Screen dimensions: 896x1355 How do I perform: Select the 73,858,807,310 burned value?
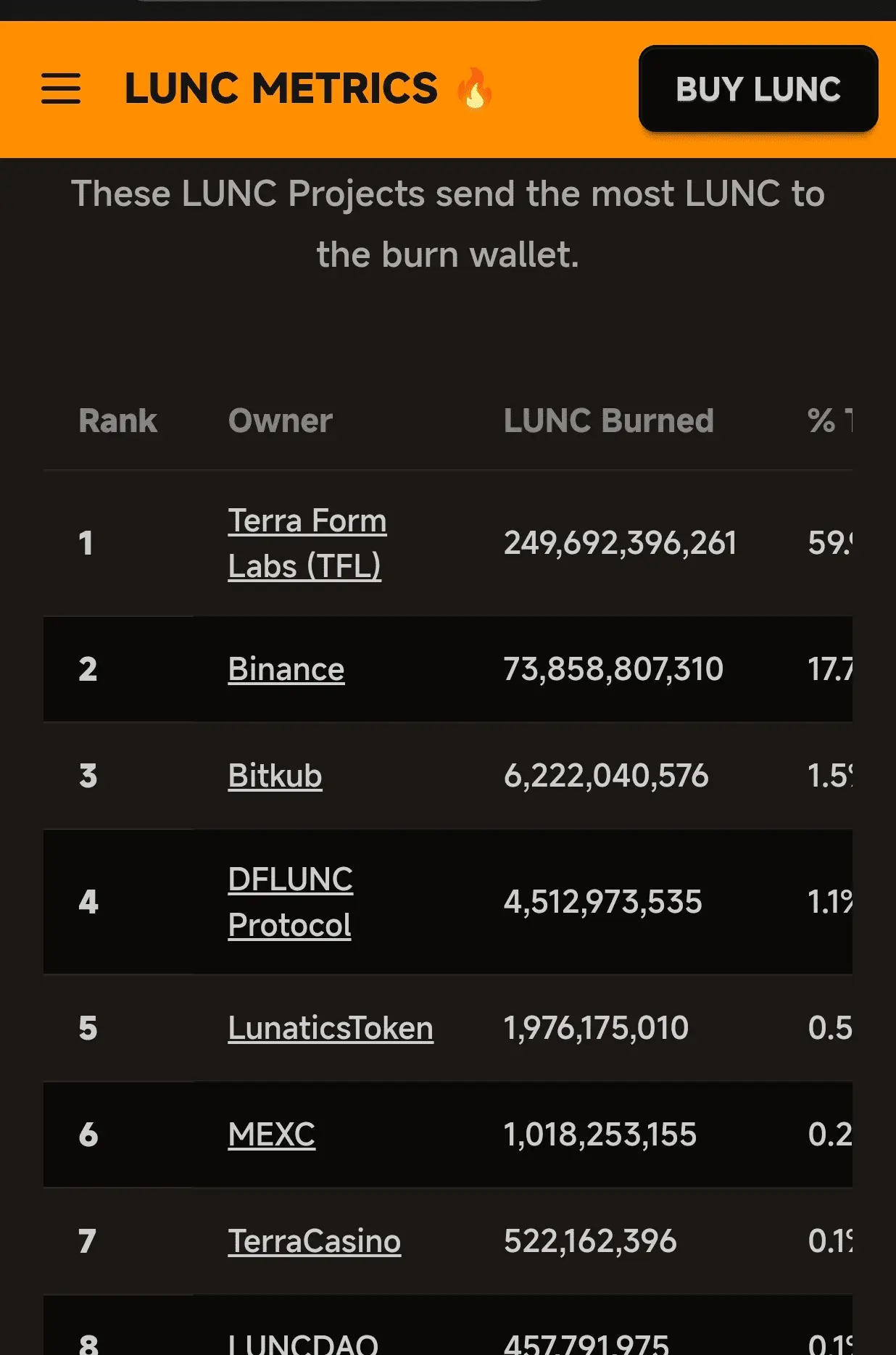click(614, 669)
